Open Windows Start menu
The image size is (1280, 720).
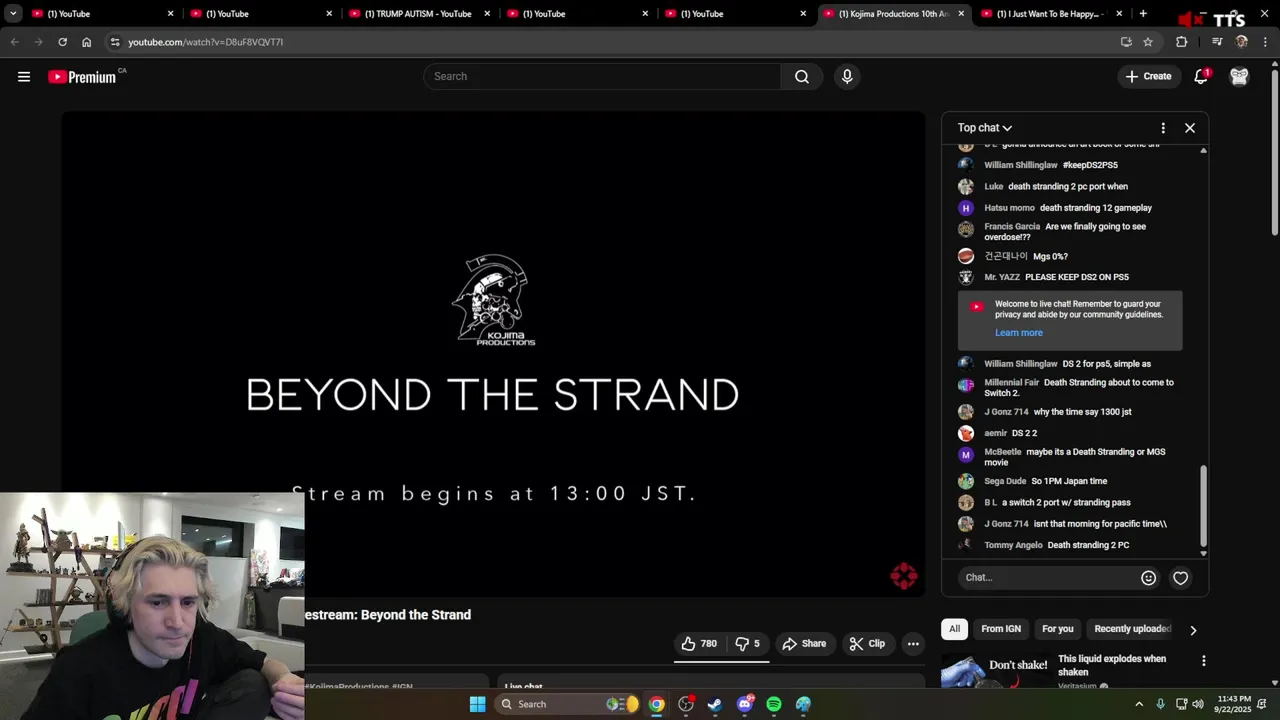click(x=477, y=704)
